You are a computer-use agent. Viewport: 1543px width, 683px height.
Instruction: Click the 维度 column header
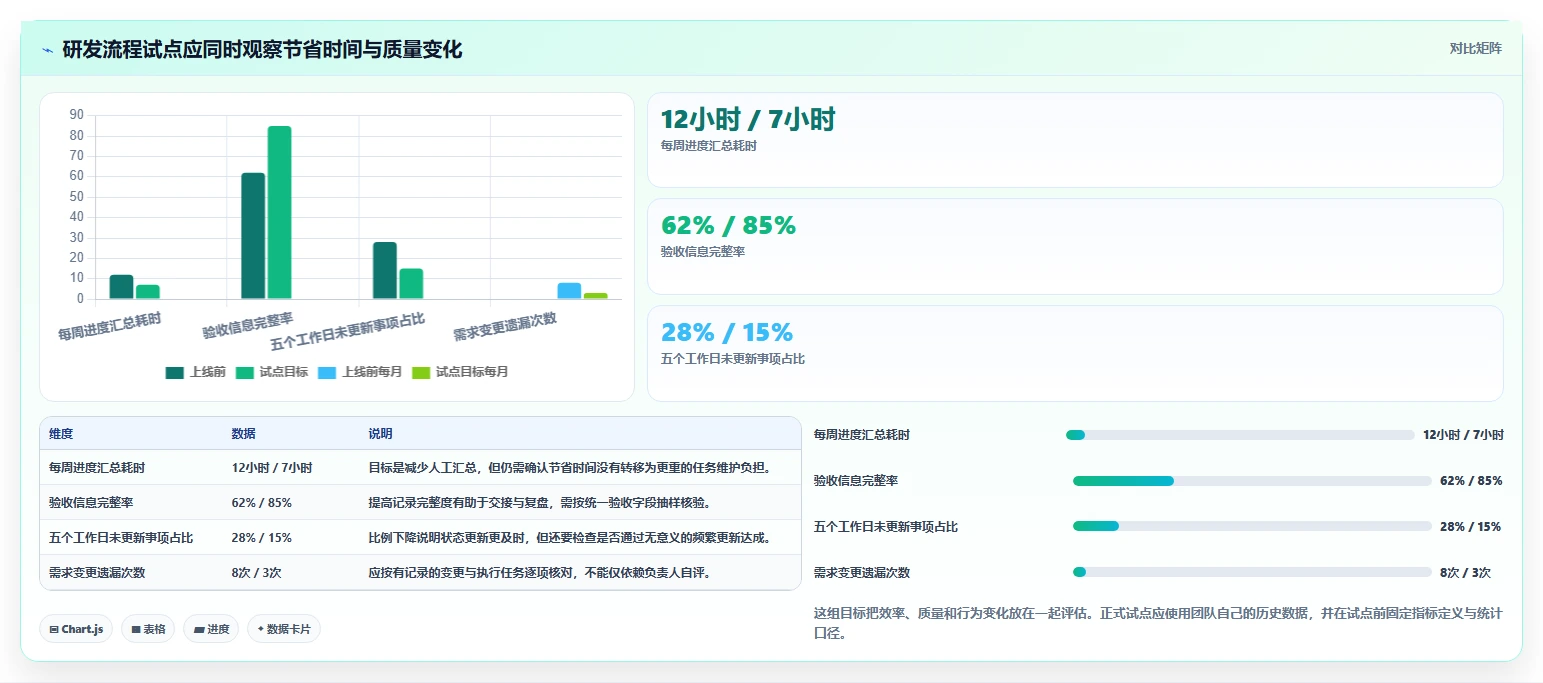tap(61, 434)
